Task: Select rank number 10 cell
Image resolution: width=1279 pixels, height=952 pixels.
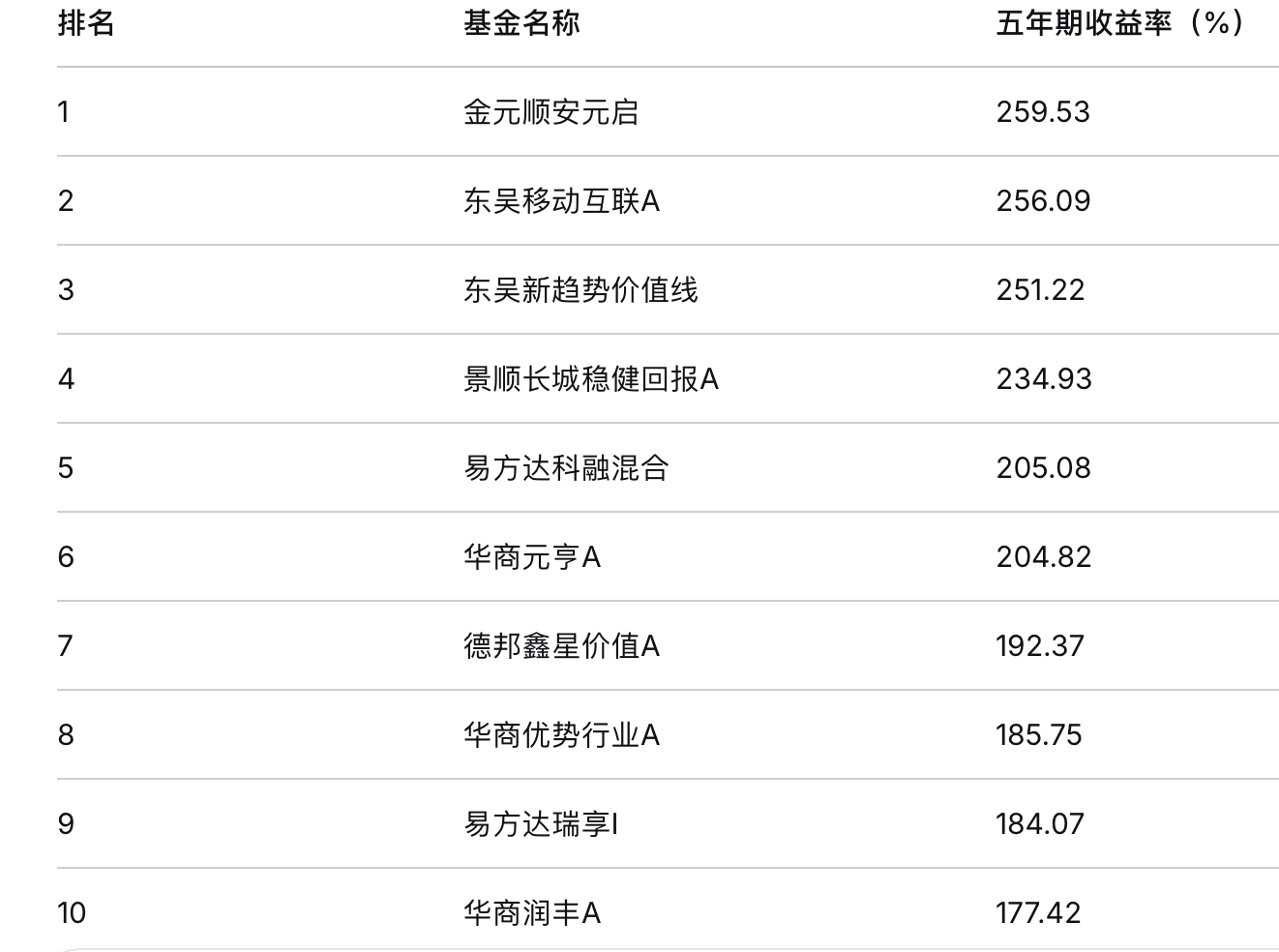Action: coord(72,913)
